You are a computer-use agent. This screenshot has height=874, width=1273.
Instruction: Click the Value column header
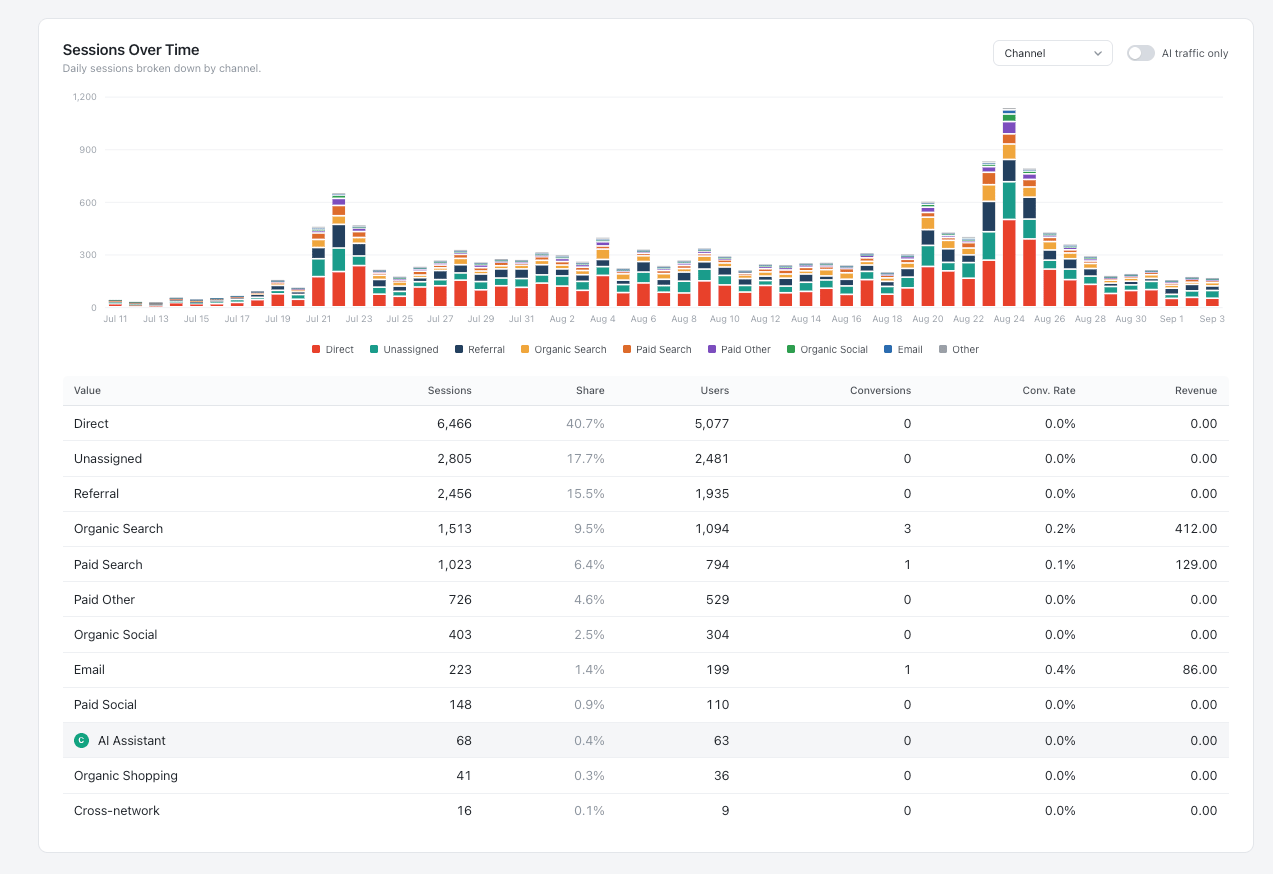click(87, 391)
